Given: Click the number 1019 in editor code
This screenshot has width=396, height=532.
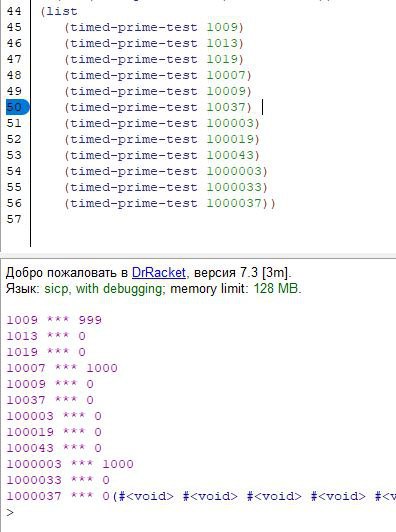Looking at the screenshot, I should (223, 59).
